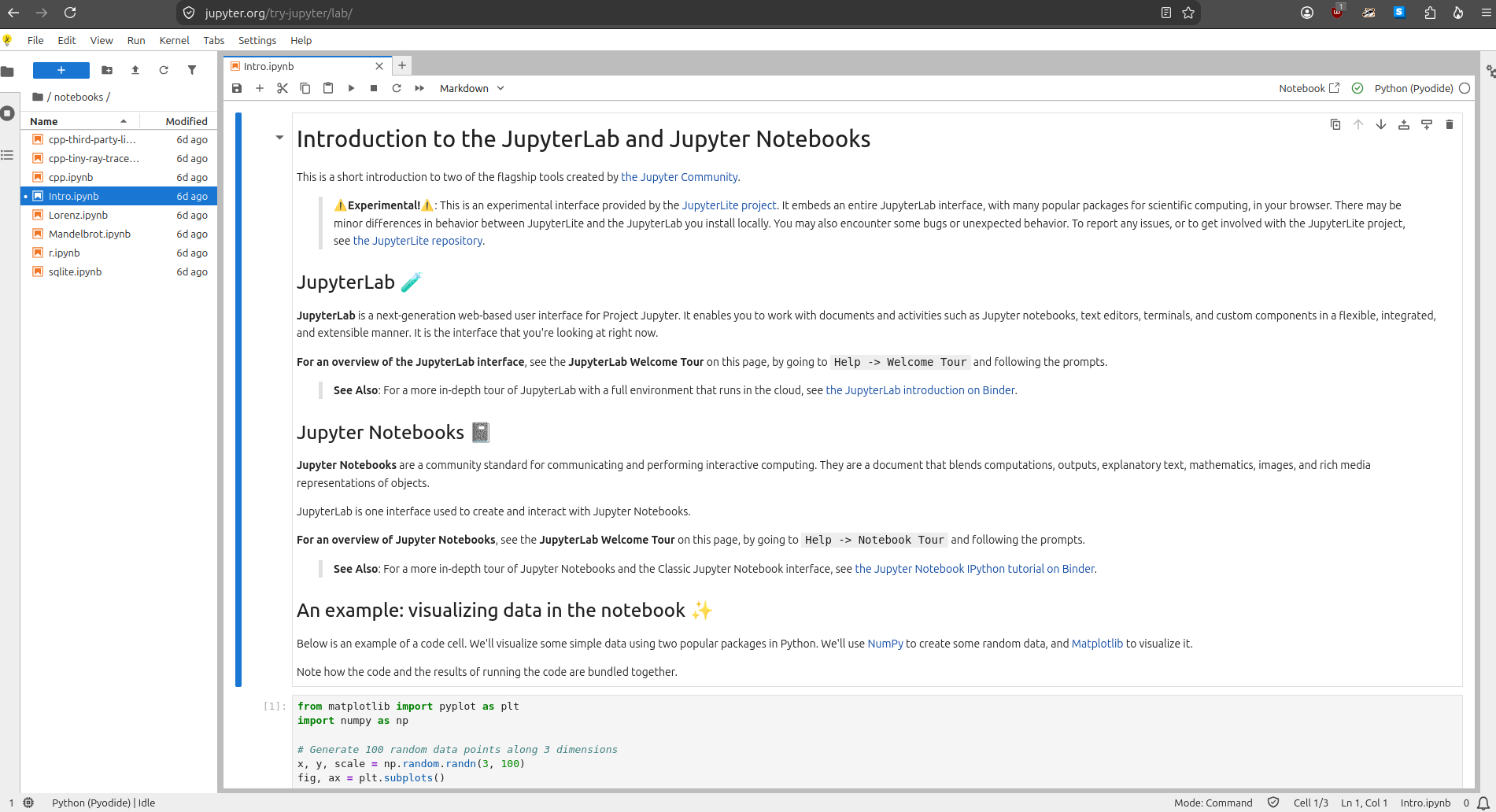This screenshot has width=1496, height=812.
Task: Open the property inspector gears icon
Action: point(1490,72)
